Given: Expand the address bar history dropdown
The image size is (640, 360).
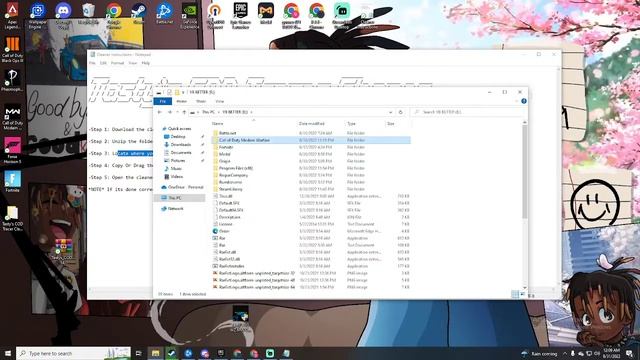Looking at the screenshot, I should coord(391,112).
